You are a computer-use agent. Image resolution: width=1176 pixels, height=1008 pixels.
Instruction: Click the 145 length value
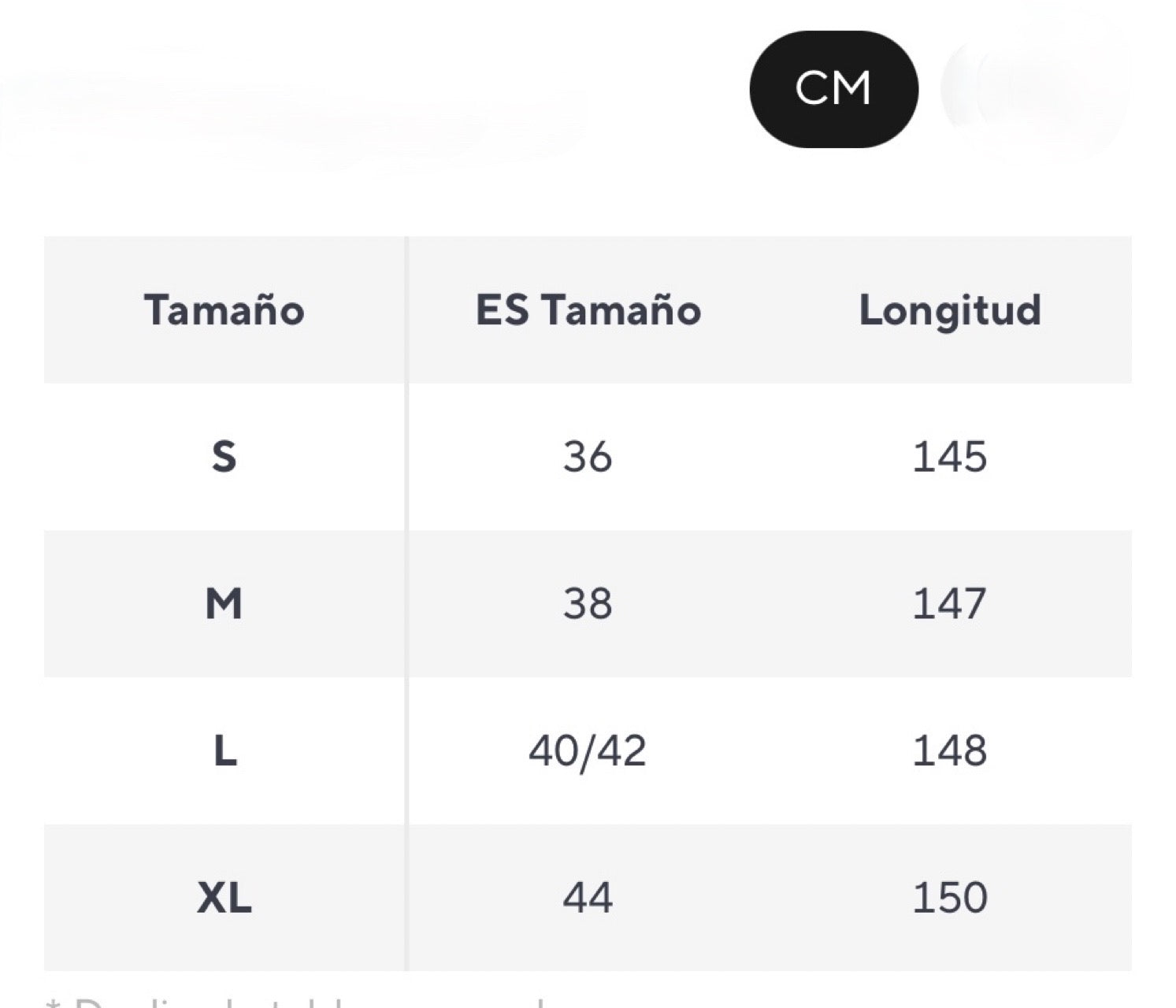click(949, 457)
